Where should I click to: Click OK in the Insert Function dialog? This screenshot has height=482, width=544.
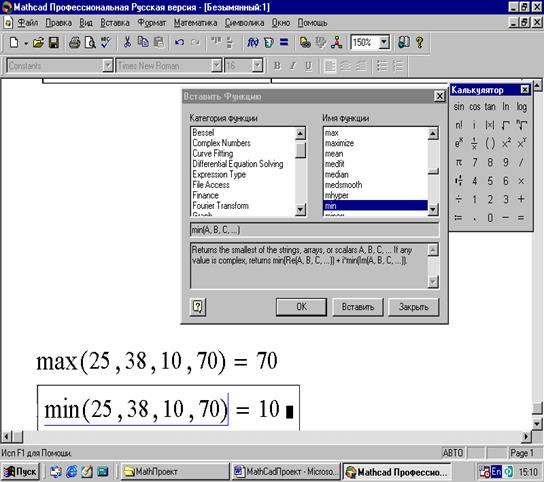click(301, 307)
